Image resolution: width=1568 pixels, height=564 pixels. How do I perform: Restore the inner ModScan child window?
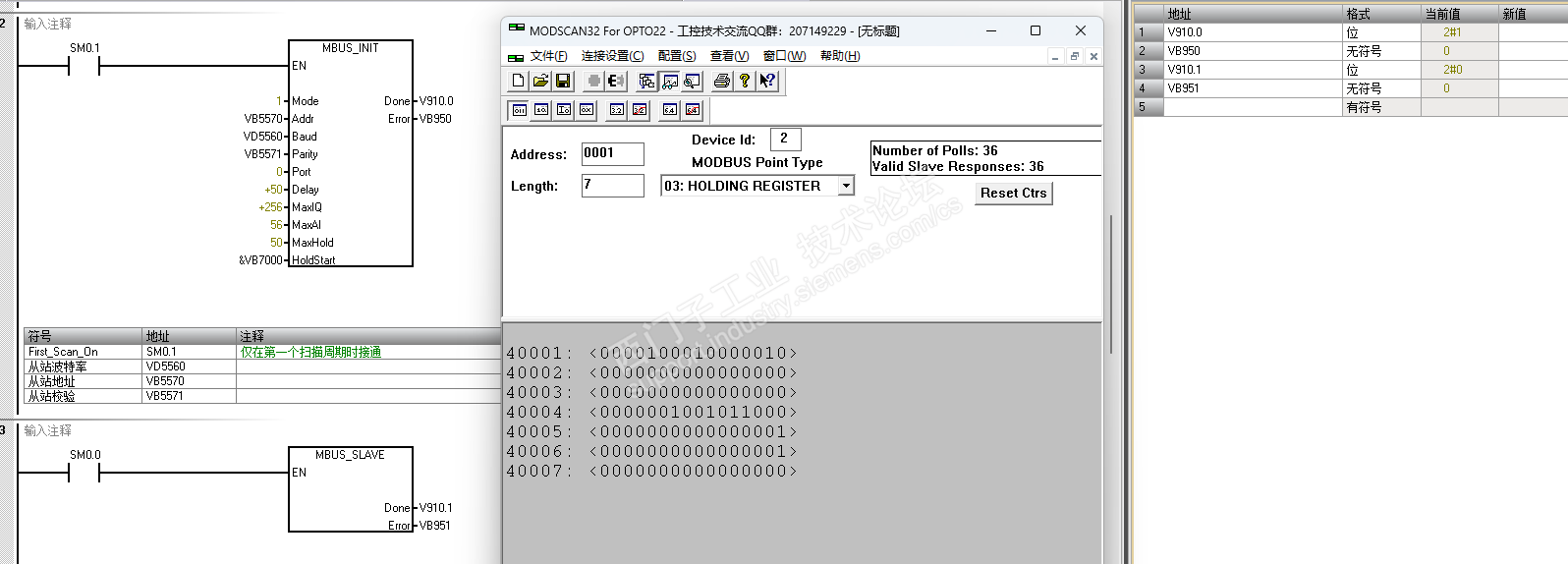click(x=1075, y=57)
